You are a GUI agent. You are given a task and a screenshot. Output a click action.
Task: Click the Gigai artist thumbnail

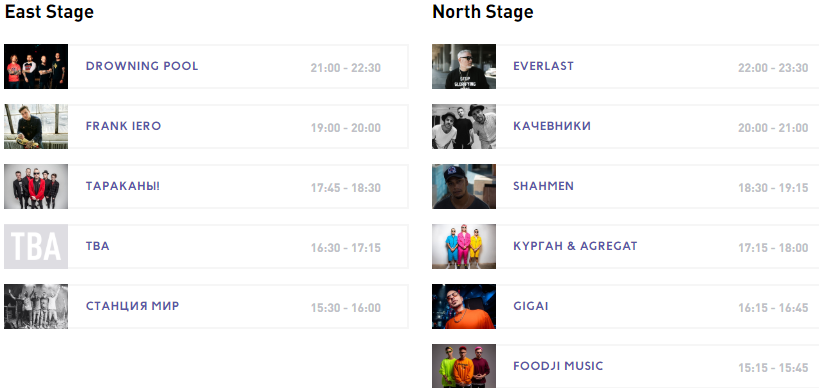464,307
